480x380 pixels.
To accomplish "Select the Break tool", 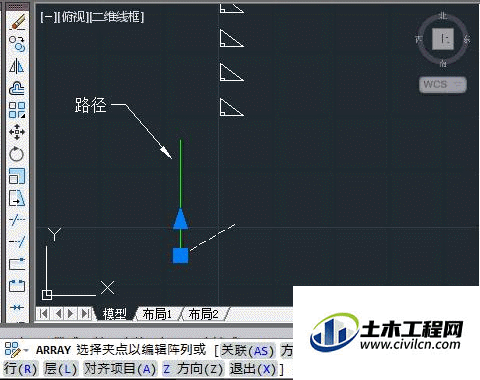I will coord(17,286).
